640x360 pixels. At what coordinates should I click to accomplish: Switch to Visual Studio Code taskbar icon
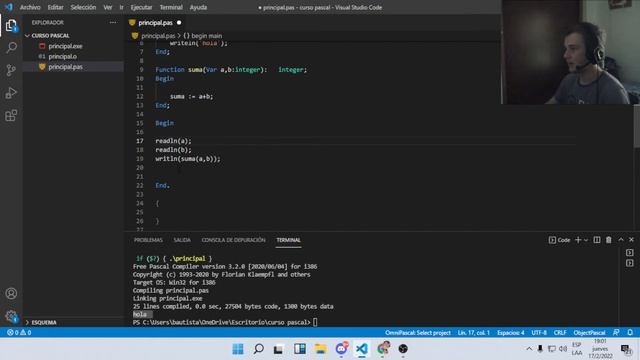(x=362, y=349)
